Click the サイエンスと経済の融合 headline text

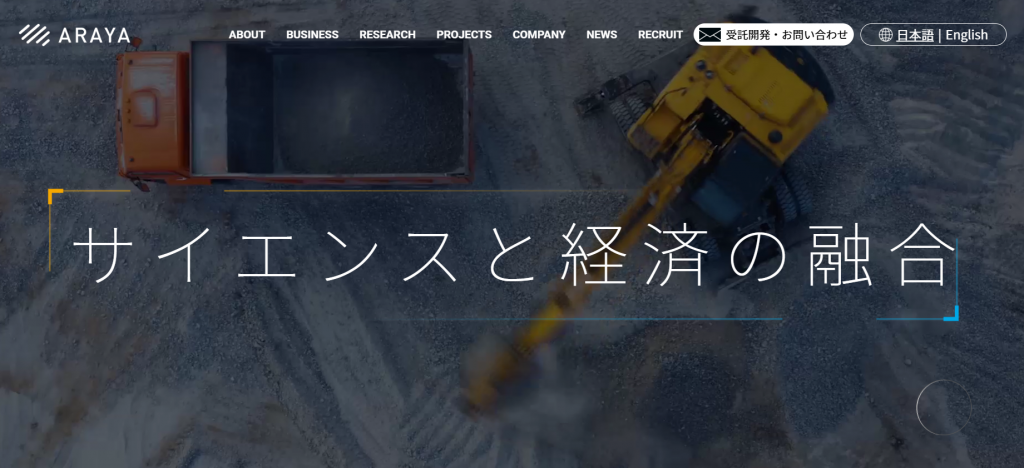508,255
